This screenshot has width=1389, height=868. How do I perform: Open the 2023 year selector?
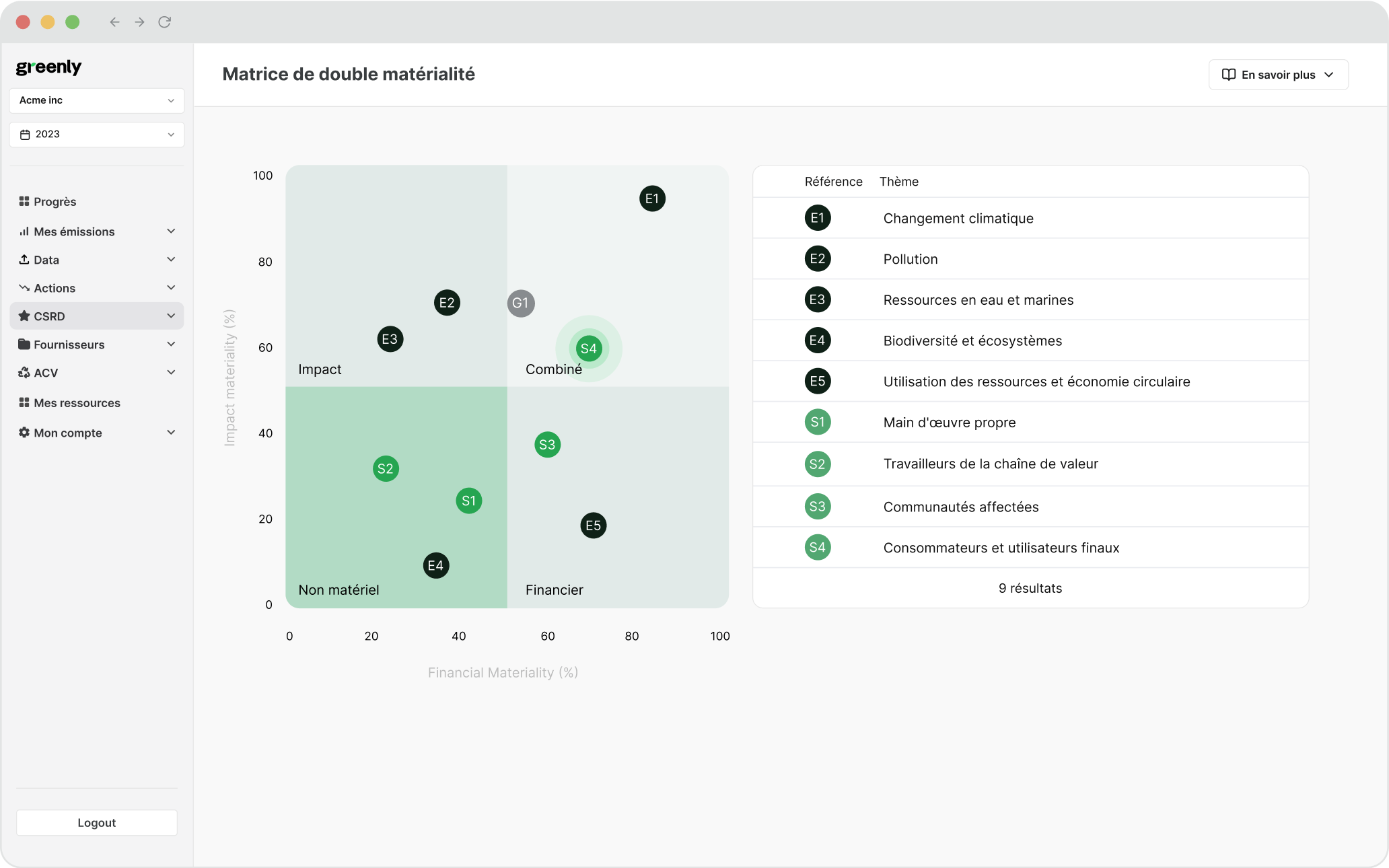pos(97,133)
